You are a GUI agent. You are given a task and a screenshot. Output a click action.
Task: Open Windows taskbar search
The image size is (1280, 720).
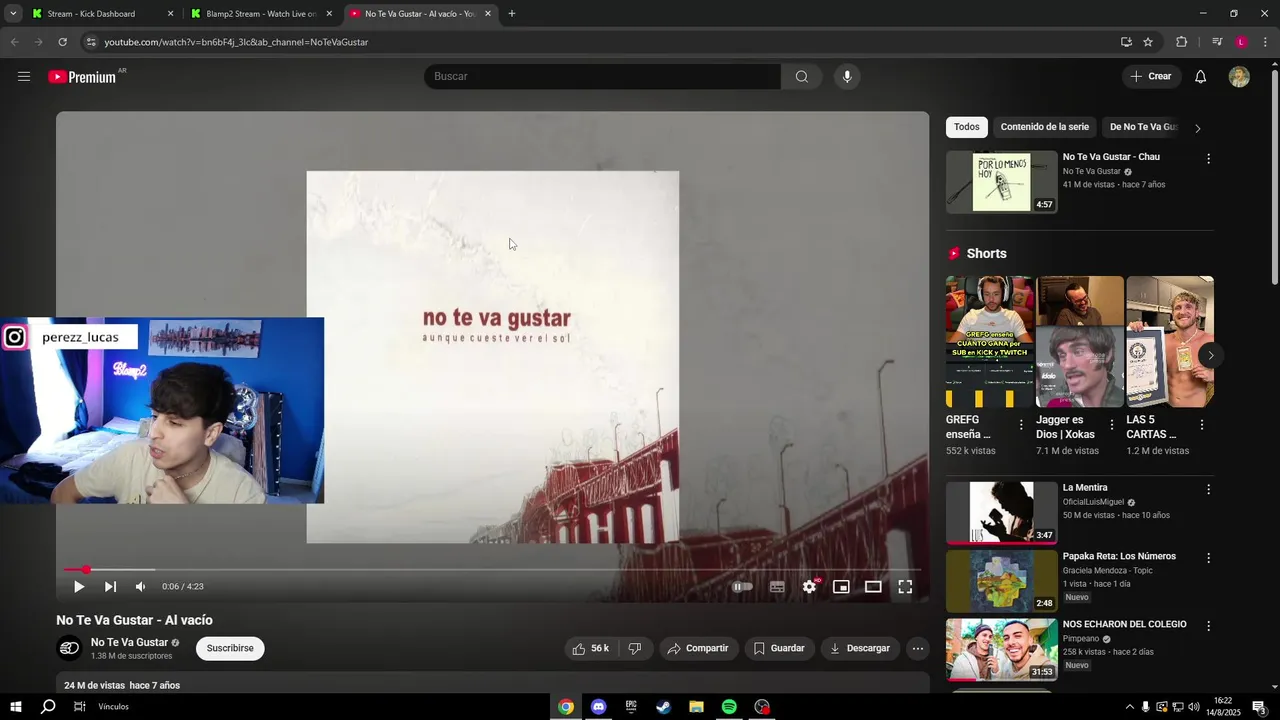(x=48, y=707)
